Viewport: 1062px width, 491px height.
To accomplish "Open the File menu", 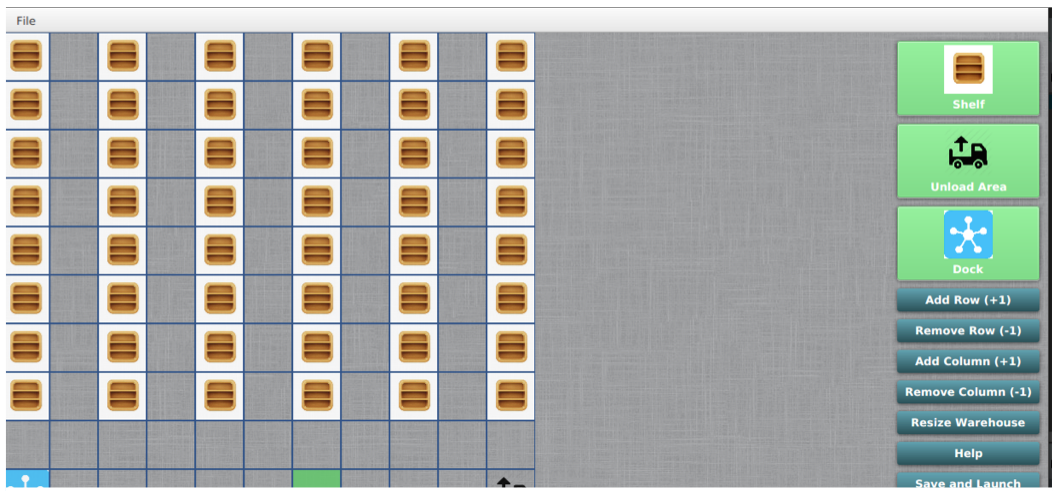I will tap(26, 21).
